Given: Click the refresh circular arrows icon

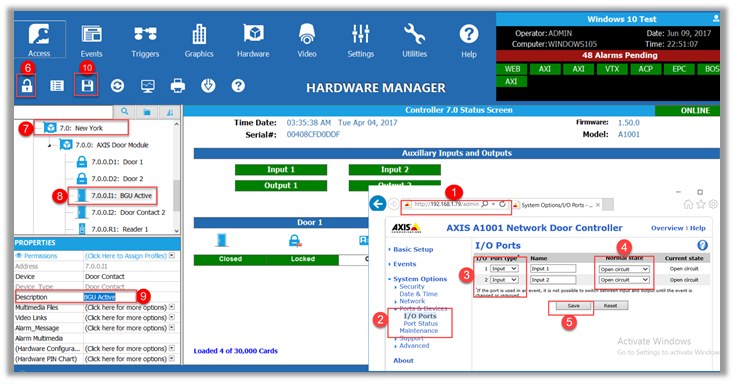Looking at the screenshot, I should click(x=117, y=86).
